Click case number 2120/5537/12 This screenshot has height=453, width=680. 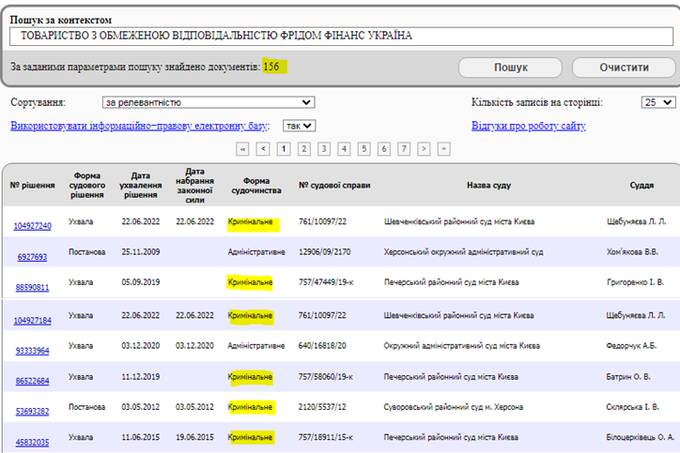click(322, 407)
